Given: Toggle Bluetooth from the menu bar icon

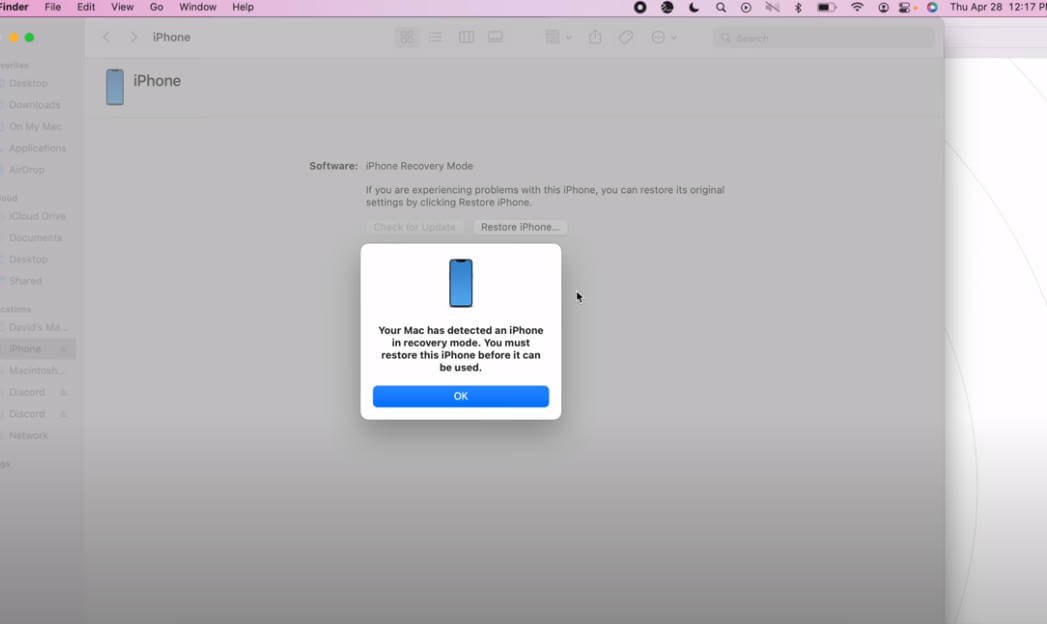Looking at the screenshot, I should pos(798,7).
